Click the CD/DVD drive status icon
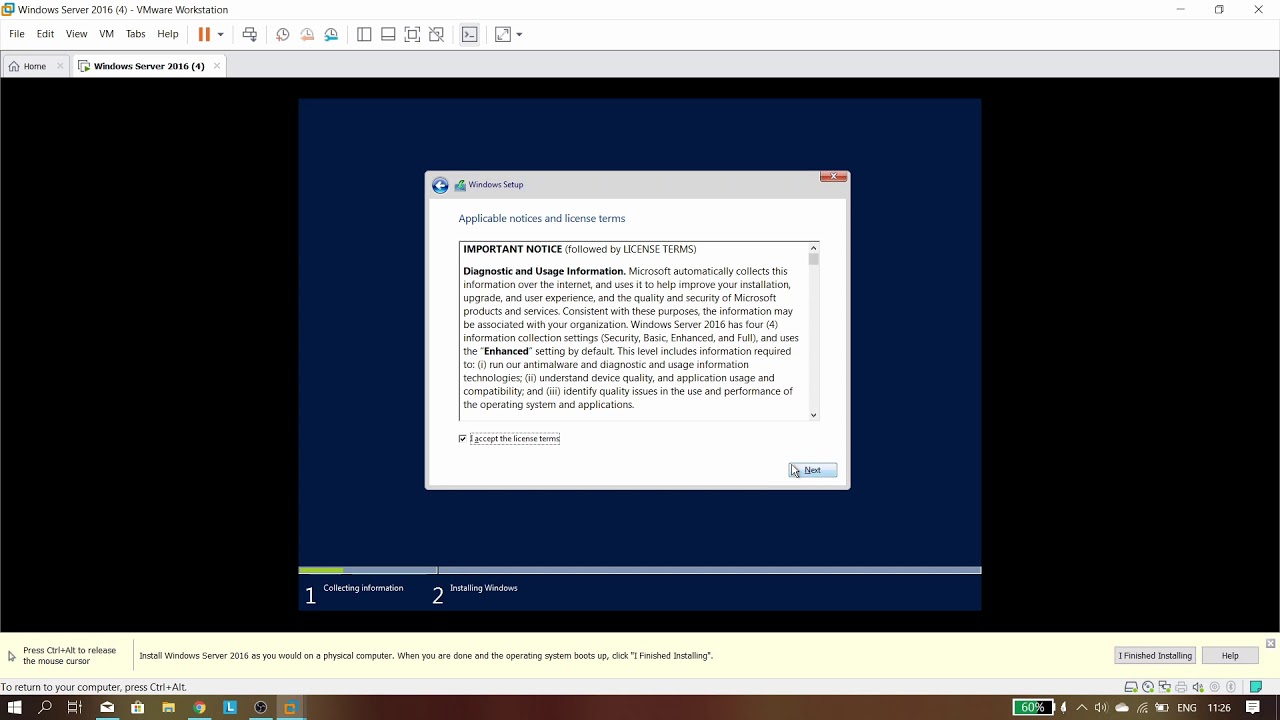 tap(1148, 687)
